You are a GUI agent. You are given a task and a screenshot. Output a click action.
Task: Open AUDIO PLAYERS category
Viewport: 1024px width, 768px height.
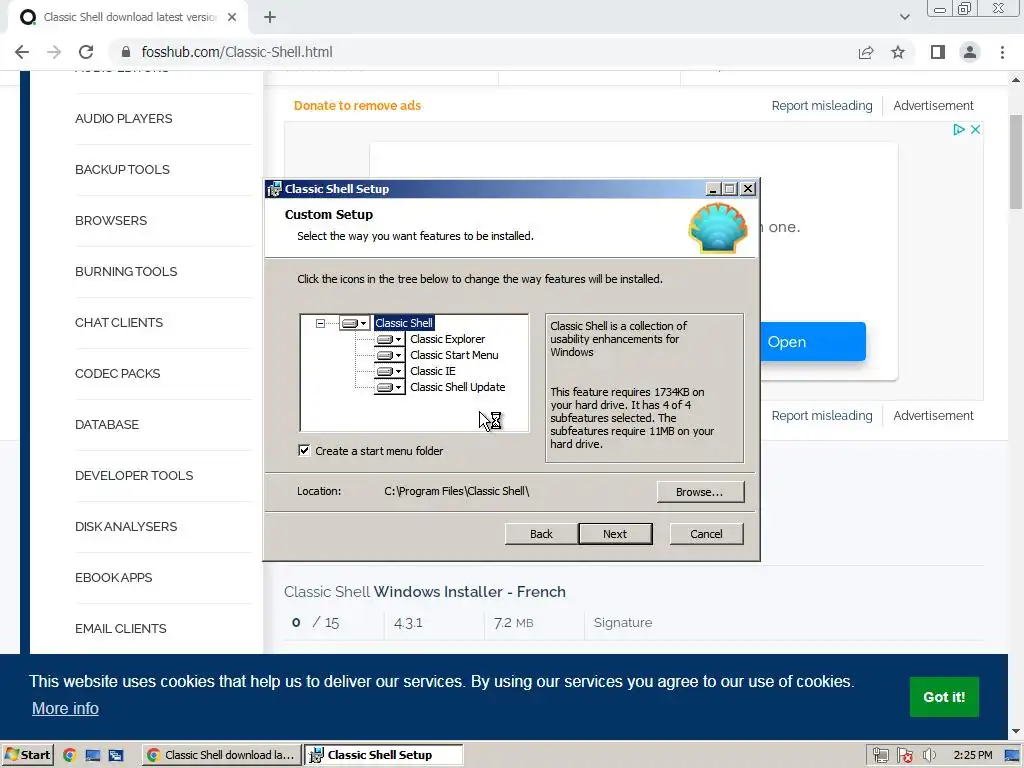[123, 119]
